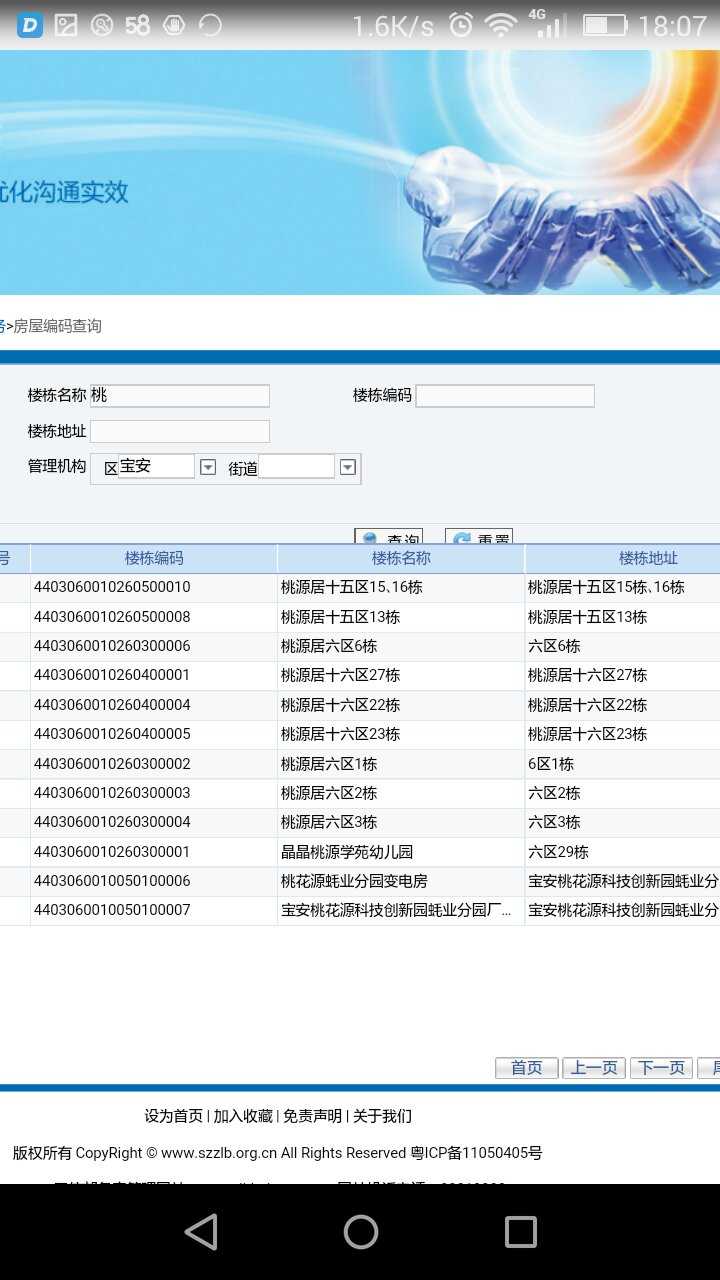Tap the hand icon in status bar

click(x=174, y=25)
